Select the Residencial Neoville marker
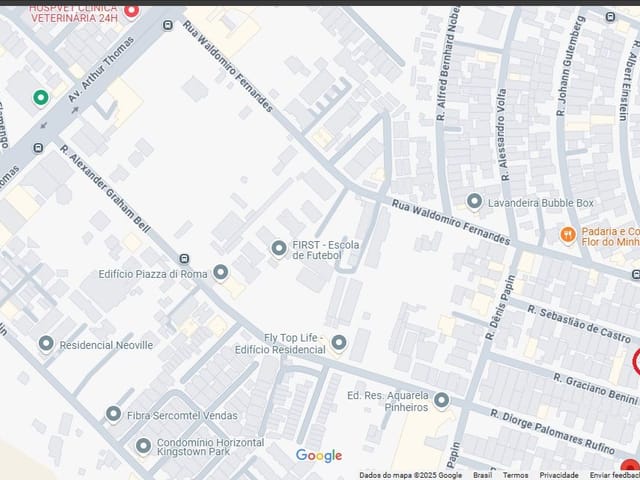The height and width of the screenshot is (480, 640). click(x=46, y=344)
